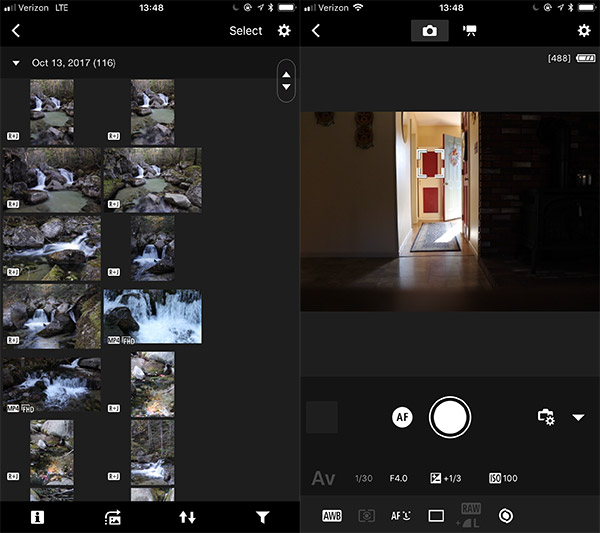Open camera settings icon beside shutter

[545, 417]
